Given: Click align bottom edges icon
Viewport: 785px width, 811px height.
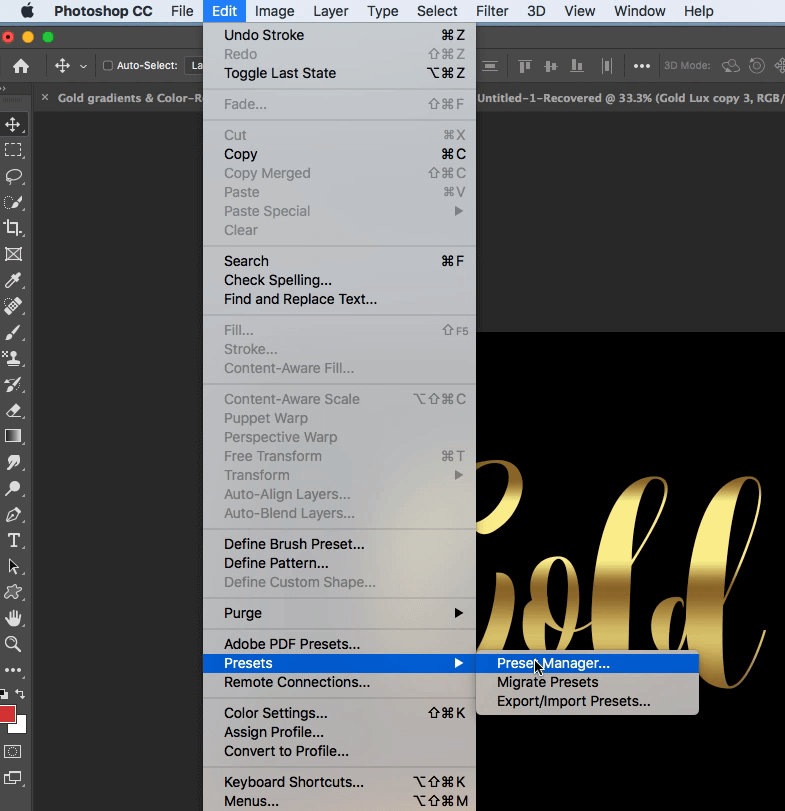Looking at the screenshot, I should click(x=577, y=66).
